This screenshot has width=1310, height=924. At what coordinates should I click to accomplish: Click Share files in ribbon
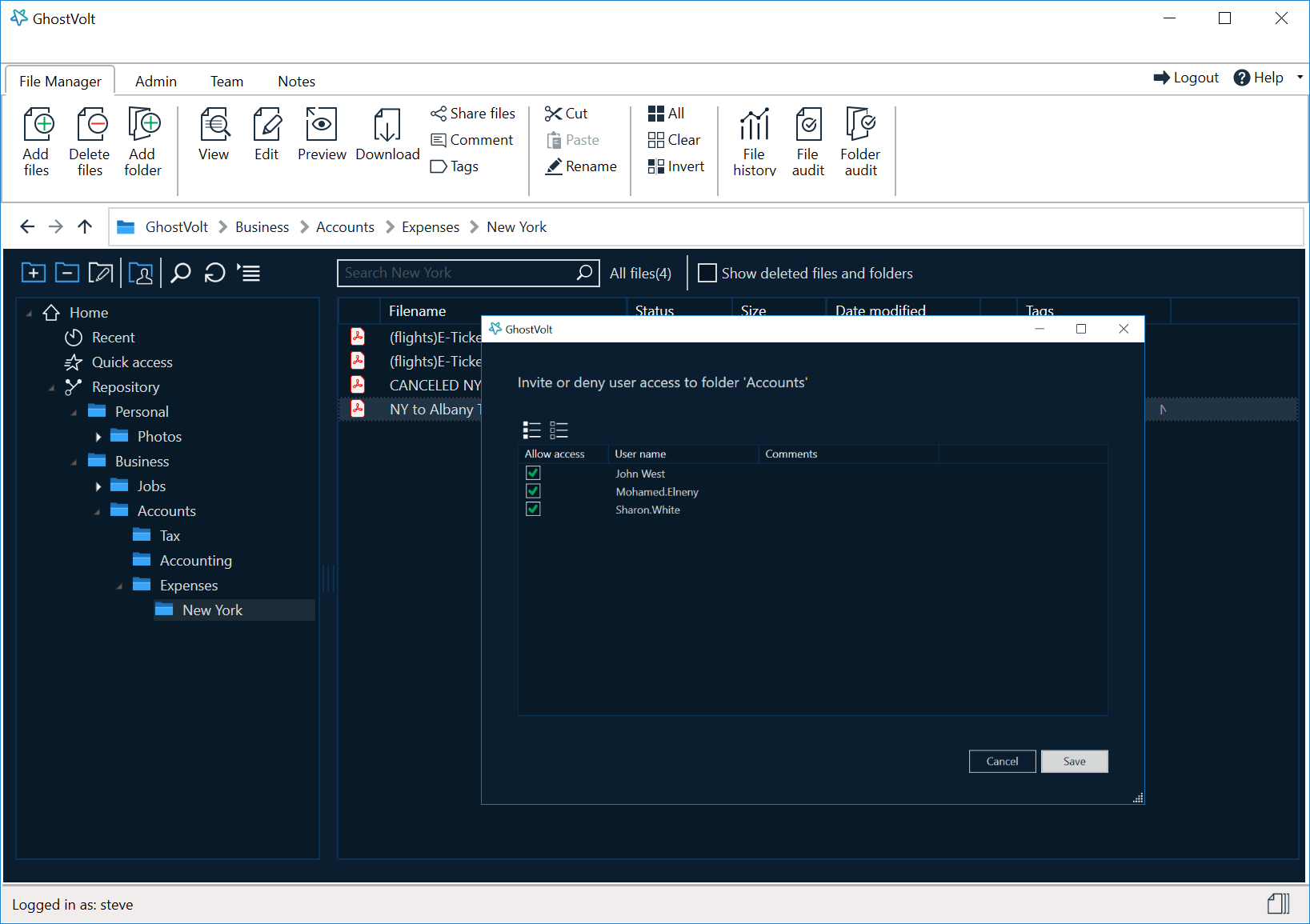pyautogui.click(x=473, y=114)
